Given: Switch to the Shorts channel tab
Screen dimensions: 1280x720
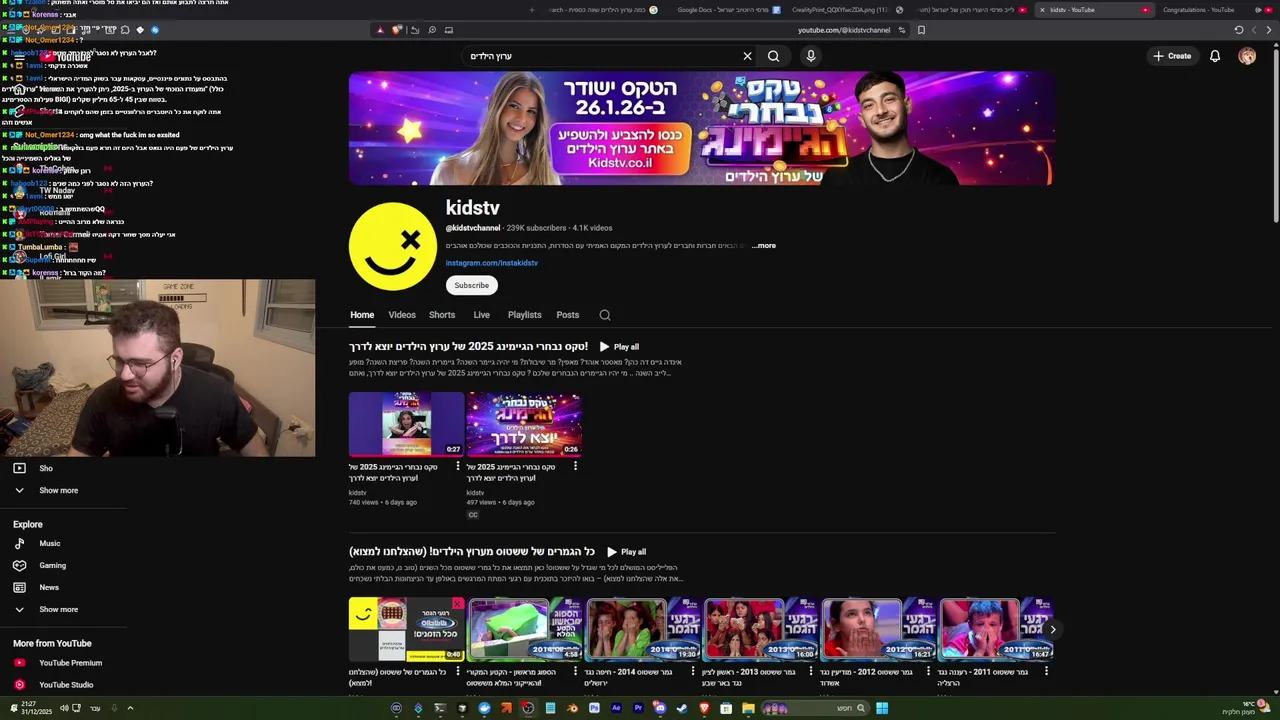Looking at the screenshot, I should tap(442, 315).
